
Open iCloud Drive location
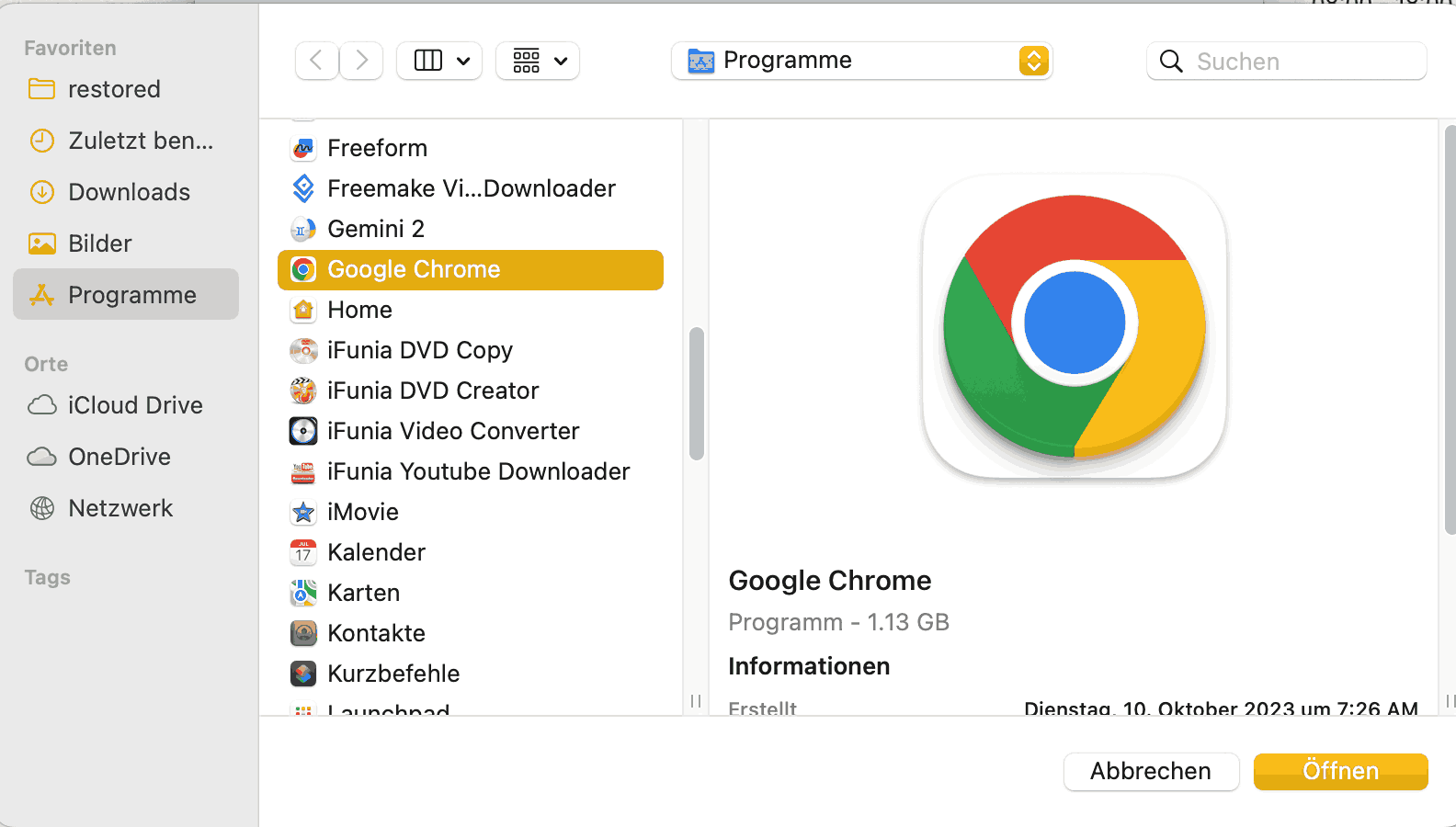tap(126, 405)
